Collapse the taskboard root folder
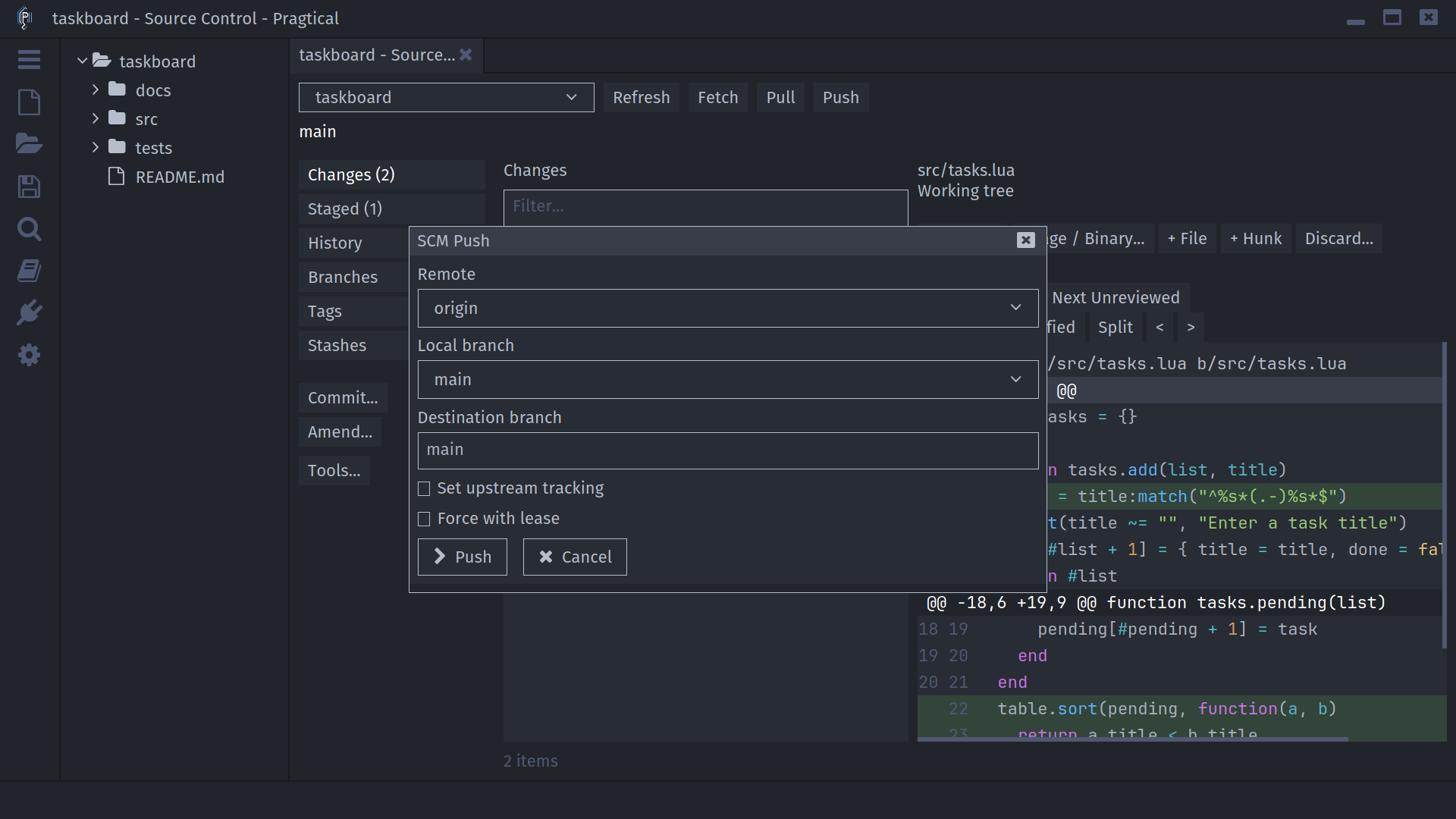Screen dimensions: 1456x819 coord(82,61)
